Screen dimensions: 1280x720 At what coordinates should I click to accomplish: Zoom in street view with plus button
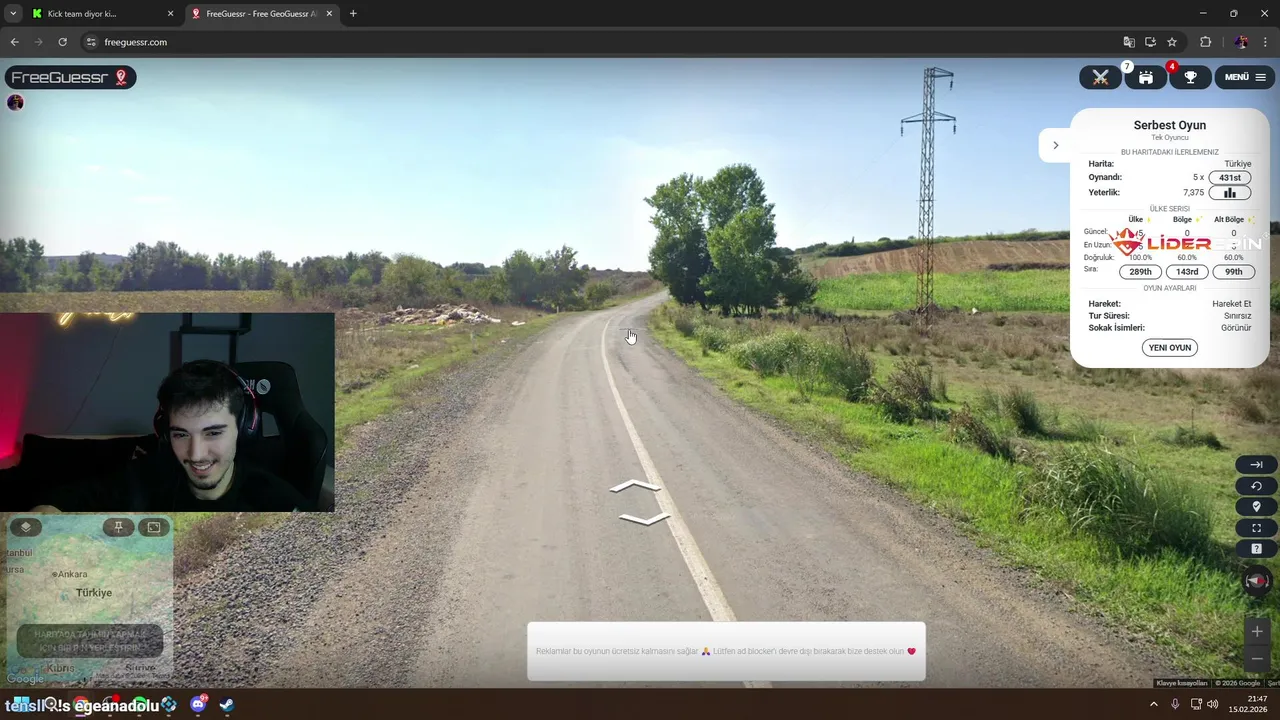[x=1257, y=632]
